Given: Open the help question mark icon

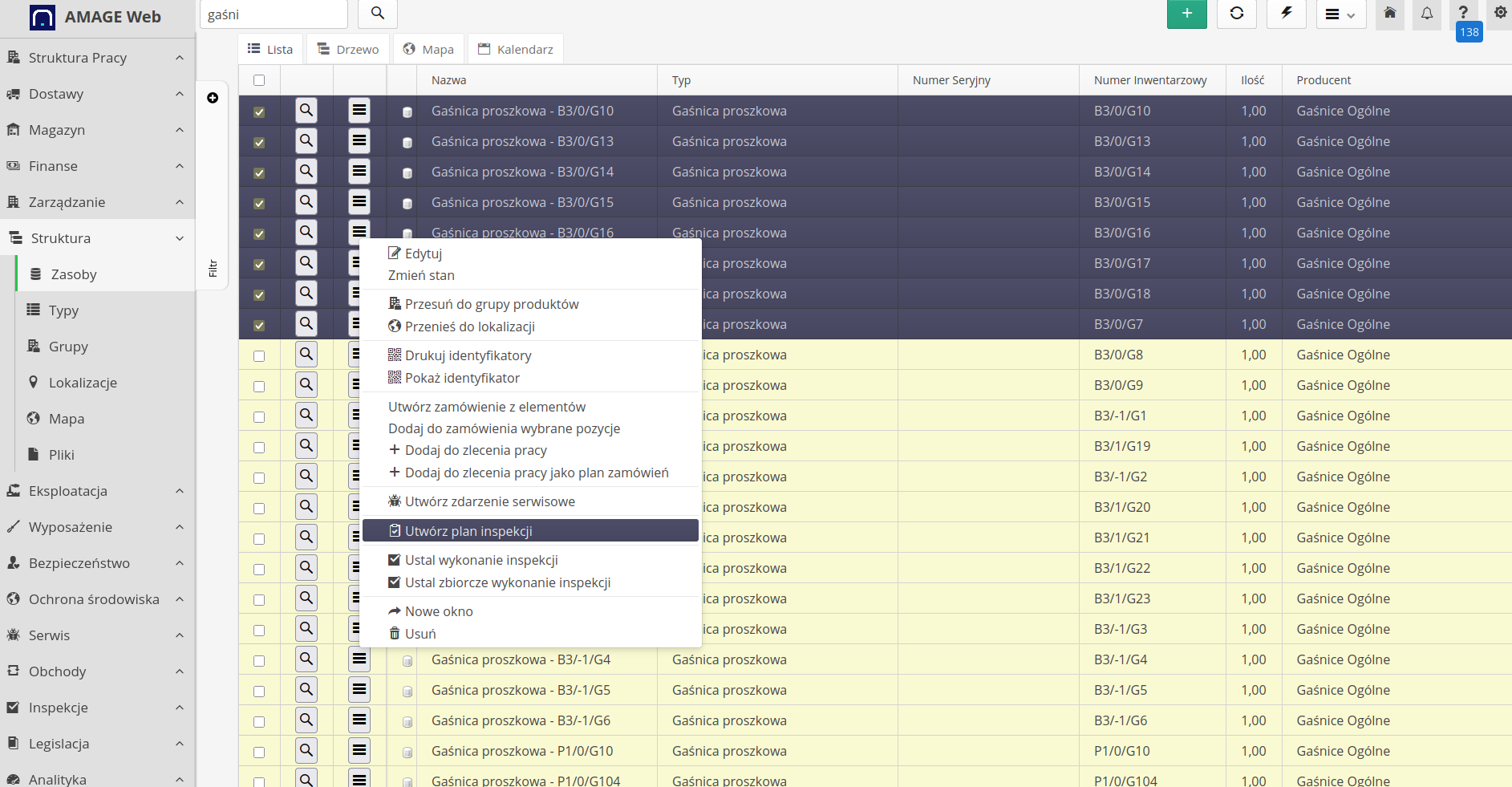Looking at the screenshot, I should coord(1463,12).
